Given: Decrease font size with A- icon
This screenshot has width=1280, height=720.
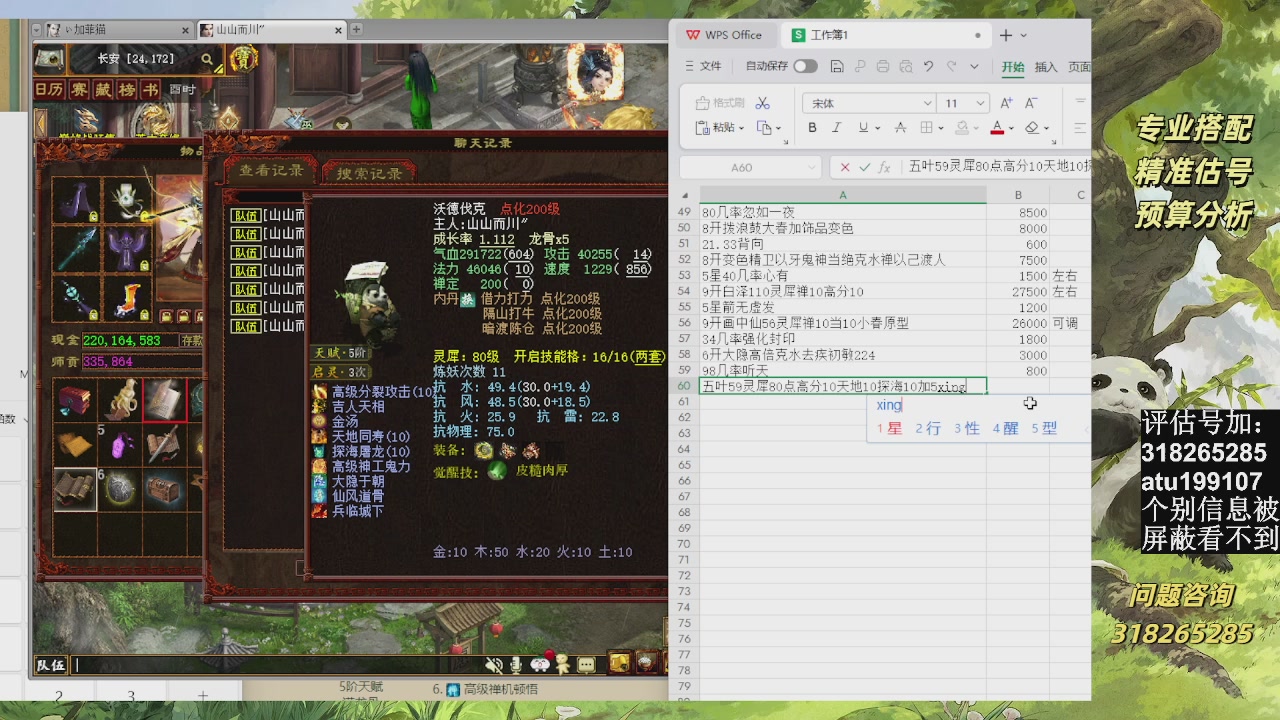Looking at the screenshot, I should (x=1031, y=103).
